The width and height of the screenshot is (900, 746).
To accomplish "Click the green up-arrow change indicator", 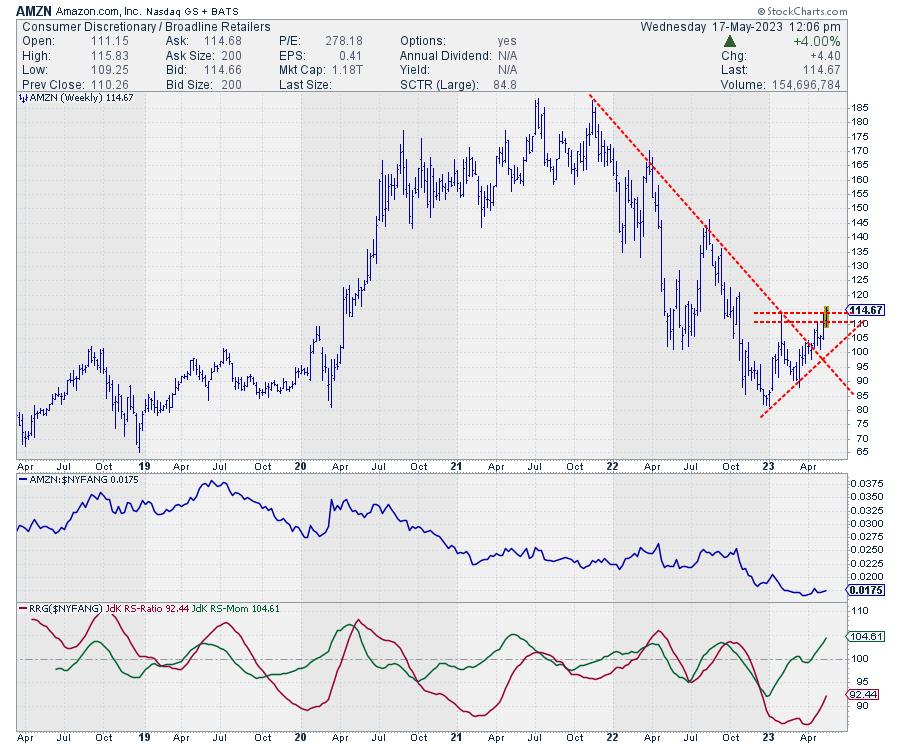I will pyautogui.click(x=731, y=40).
